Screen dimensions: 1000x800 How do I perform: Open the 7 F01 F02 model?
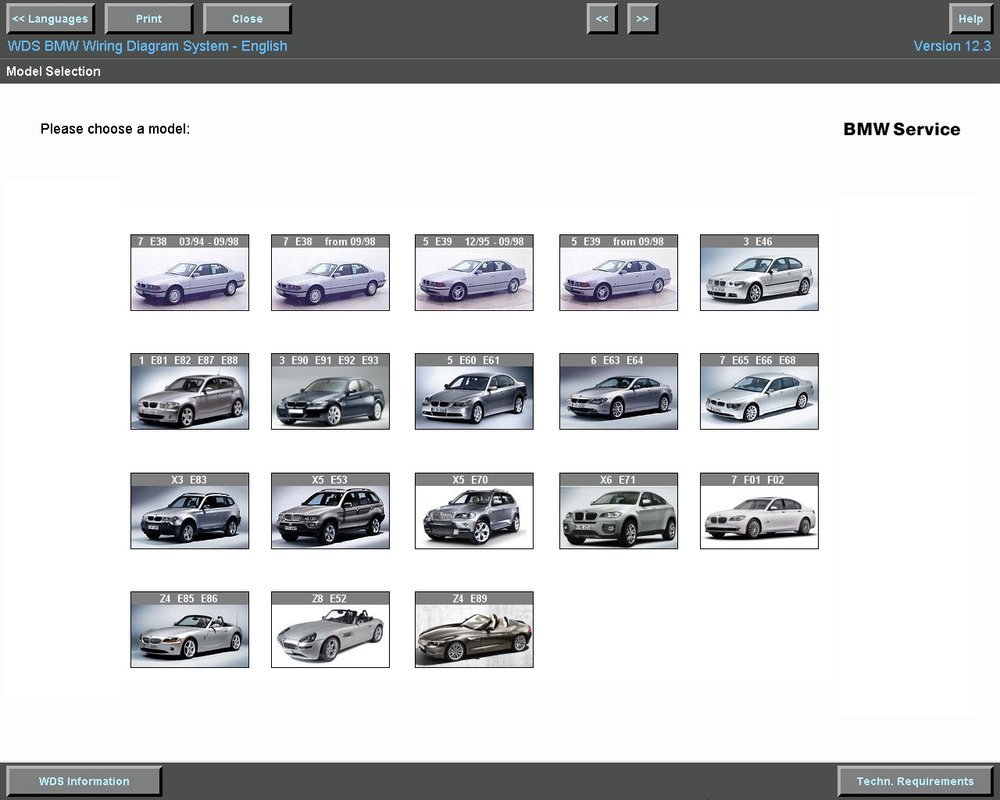pyautogui.click(x=759, y=511)
